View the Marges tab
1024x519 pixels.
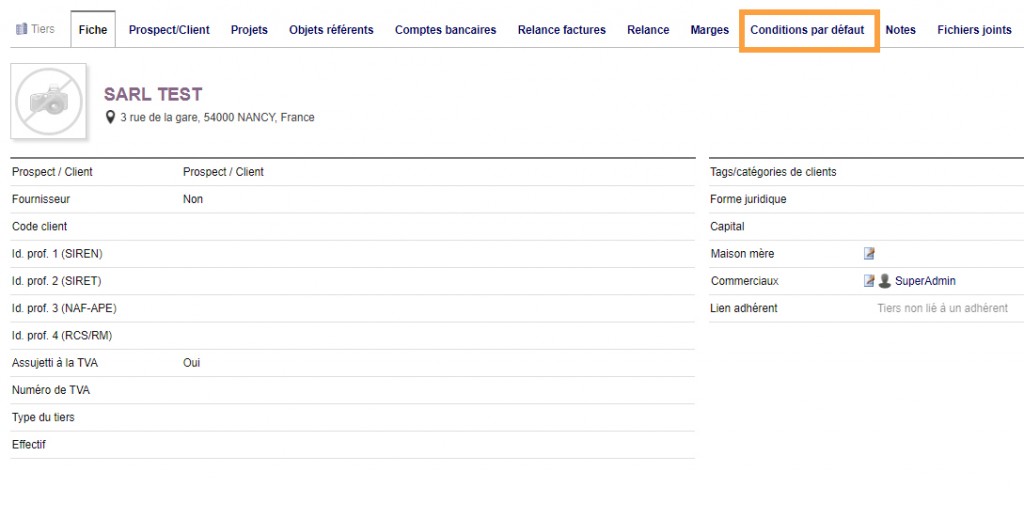click(709, 30)
